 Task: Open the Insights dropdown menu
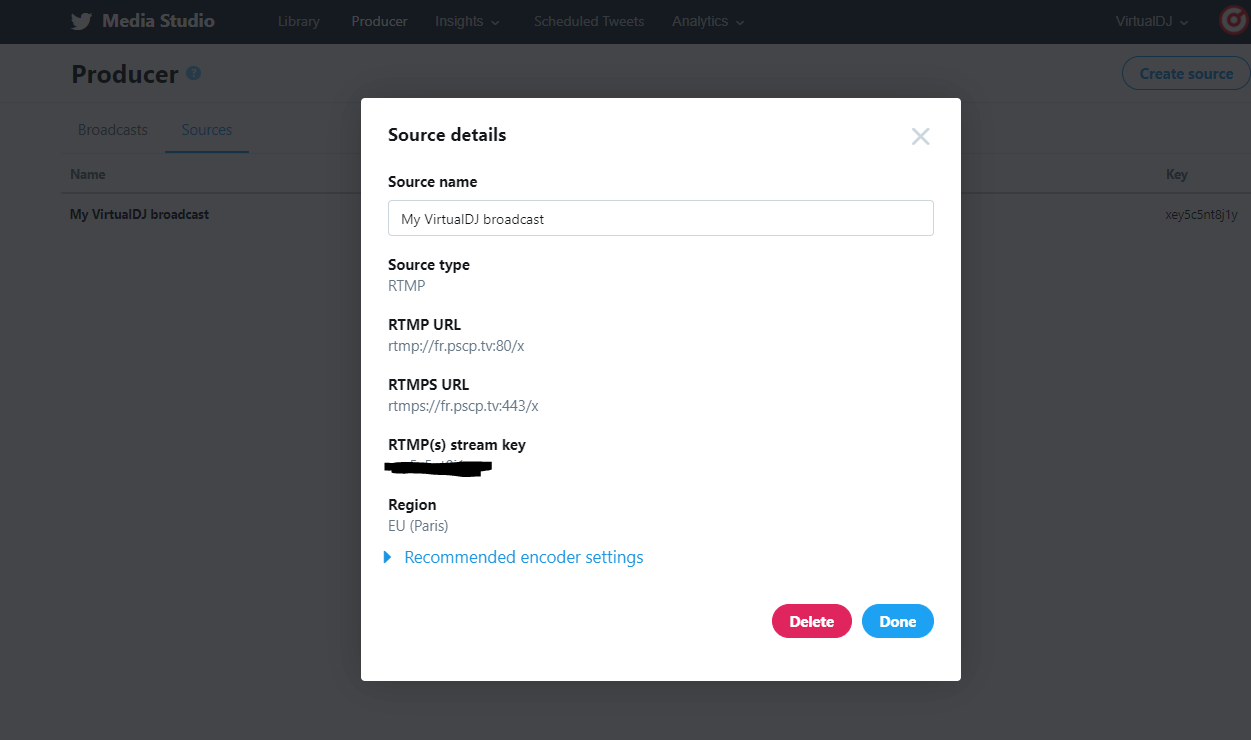[468, 21]
